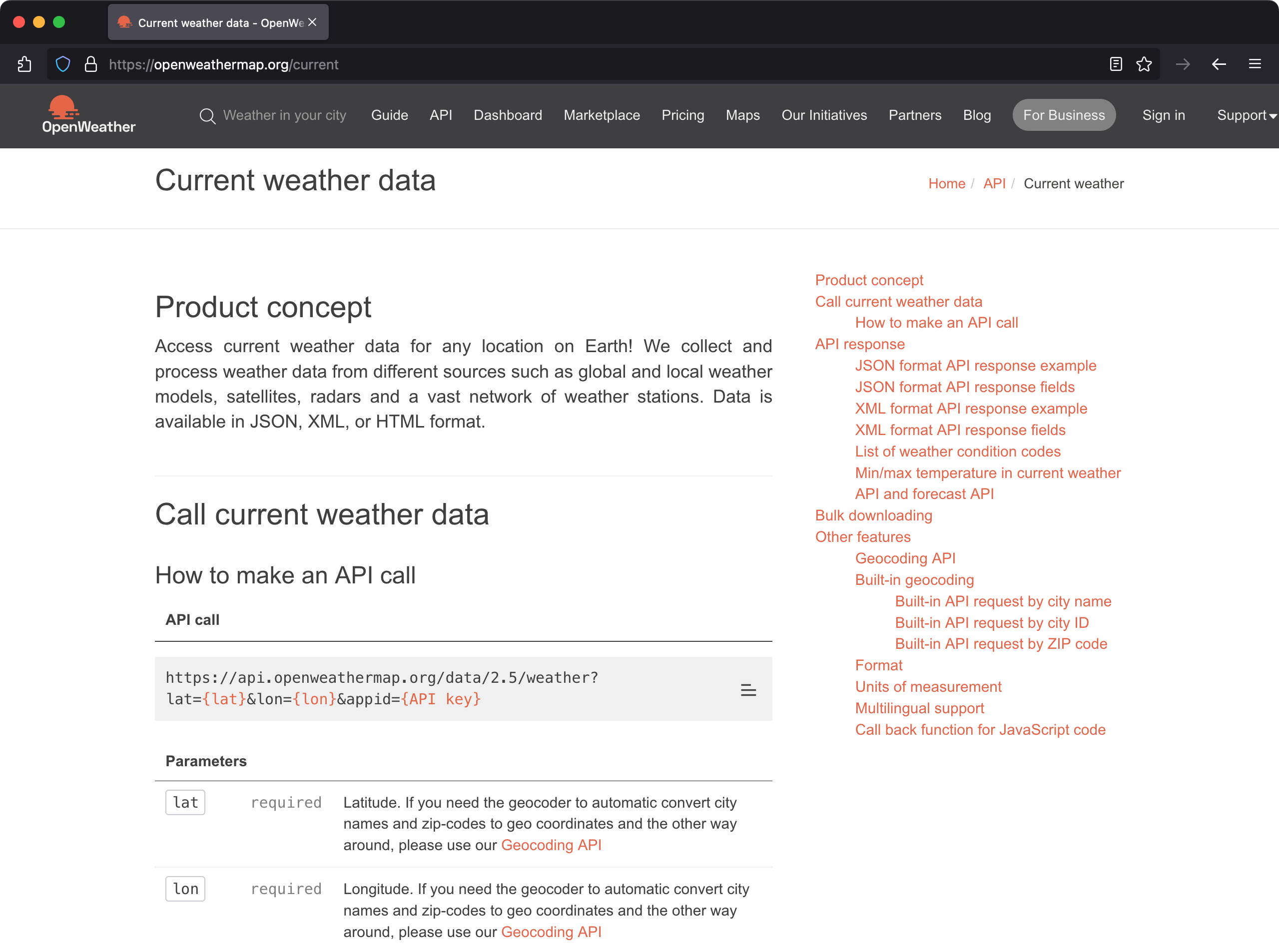
Task: Type in Weather in your city field
Action: (x=284, y=115)
